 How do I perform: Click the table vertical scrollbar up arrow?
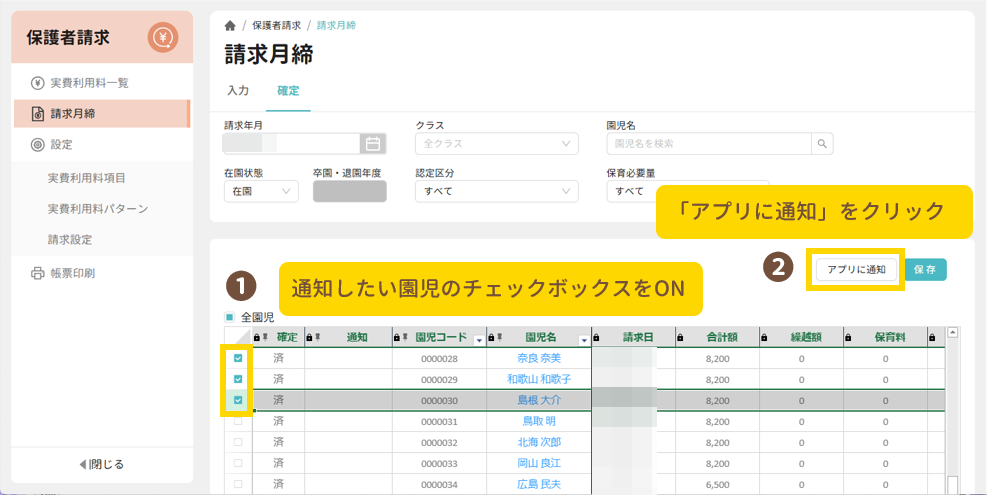tap(952, 333)
